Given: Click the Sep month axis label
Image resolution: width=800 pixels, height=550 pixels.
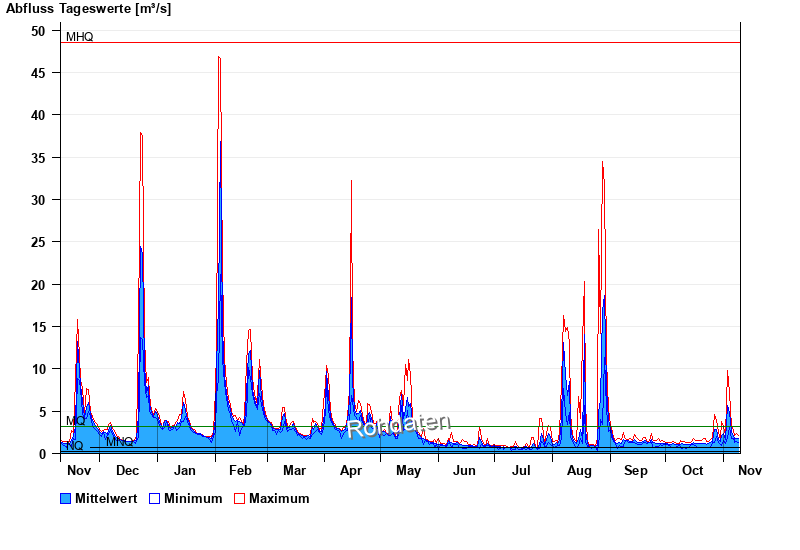Looking at the screenshot, I should point(636,470).
